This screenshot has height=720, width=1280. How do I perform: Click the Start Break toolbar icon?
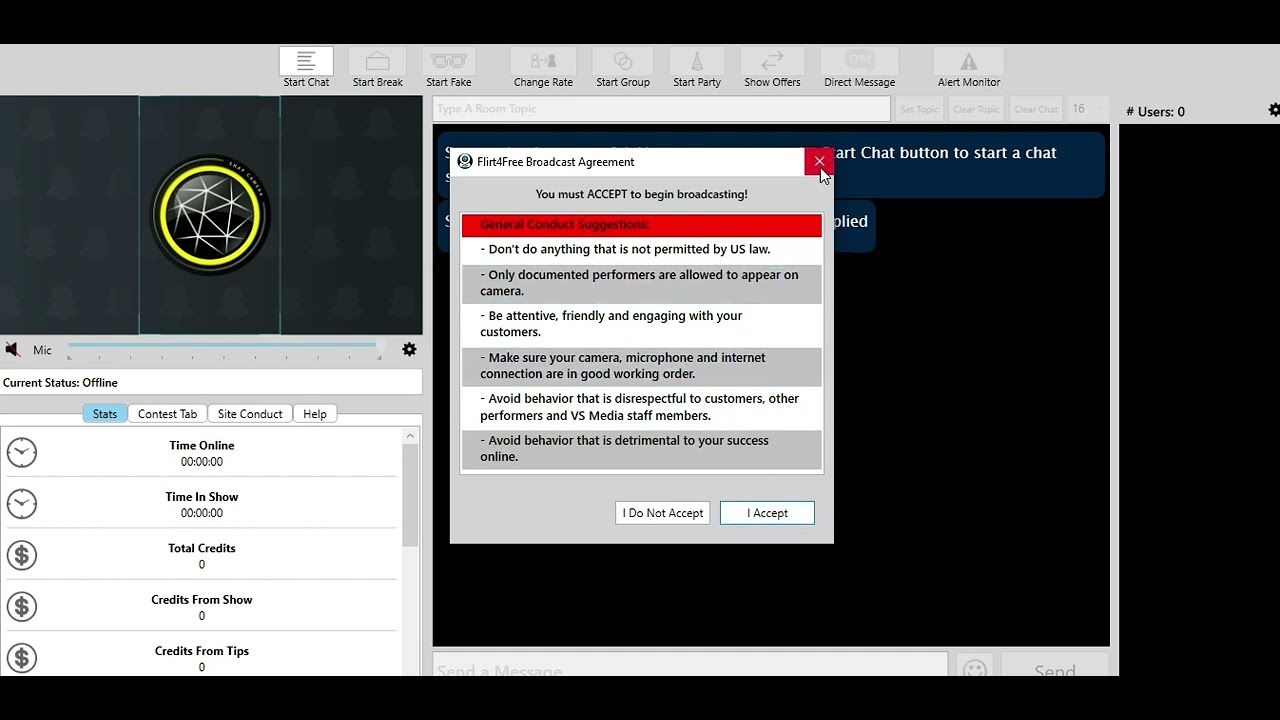(377, 62)
